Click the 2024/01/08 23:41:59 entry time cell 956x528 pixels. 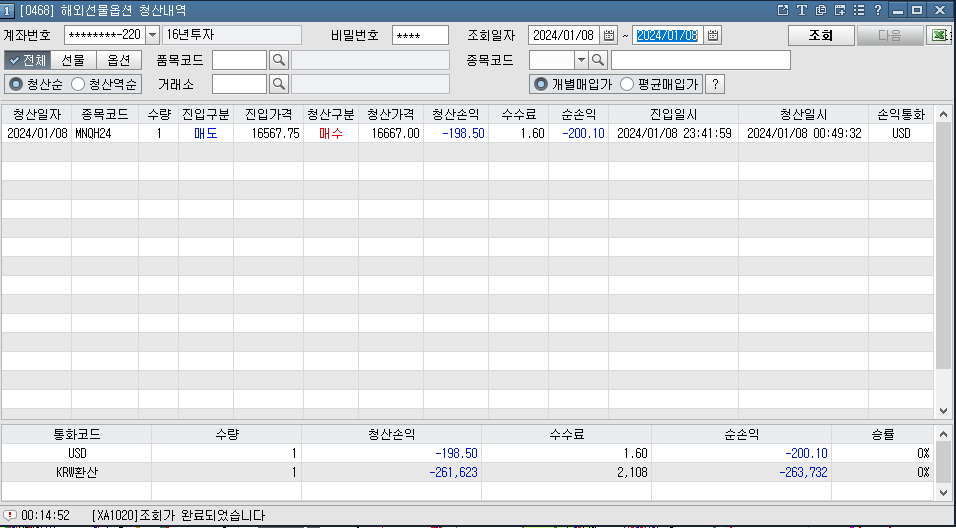click(x=674, y=134)
